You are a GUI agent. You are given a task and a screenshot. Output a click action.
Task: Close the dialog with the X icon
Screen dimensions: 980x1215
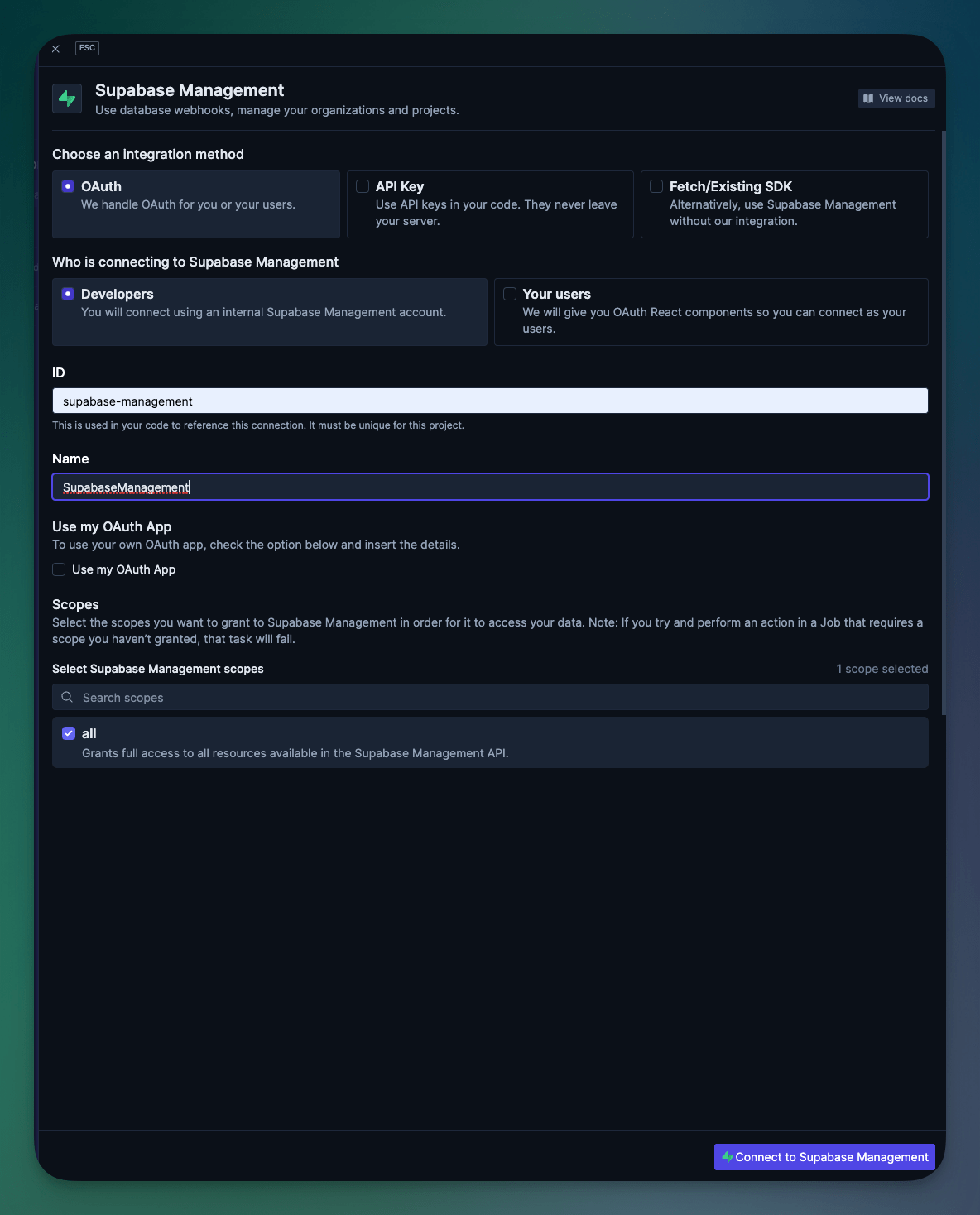coord(55,49)
